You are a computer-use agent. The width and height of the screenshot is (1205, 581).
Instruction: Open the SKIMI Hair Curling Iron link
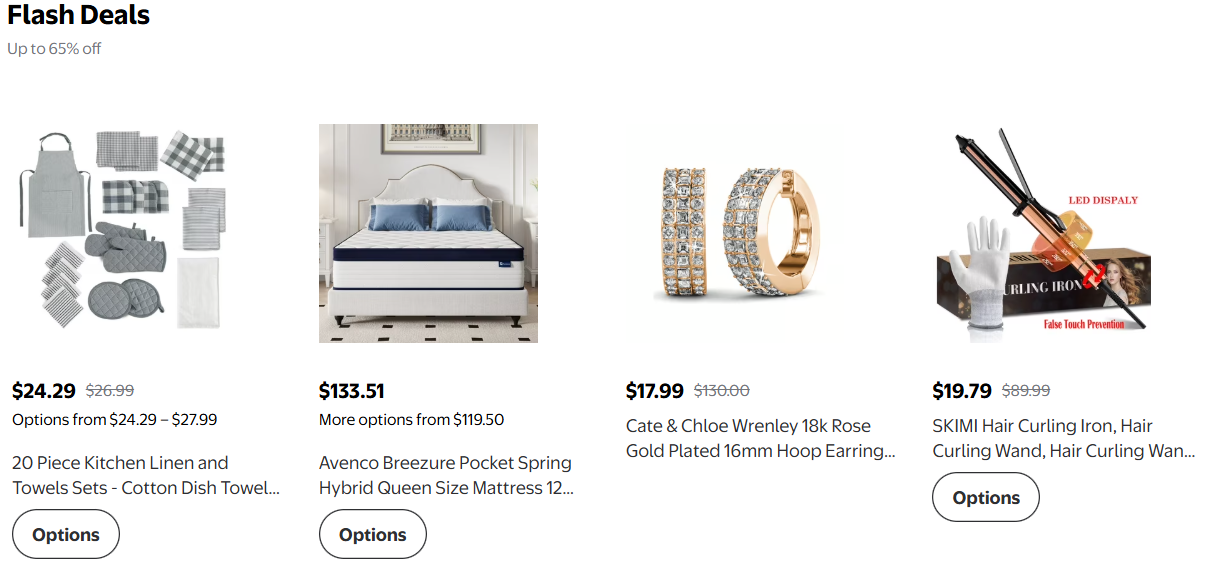pyautogui.click(x=1063, y=438)
